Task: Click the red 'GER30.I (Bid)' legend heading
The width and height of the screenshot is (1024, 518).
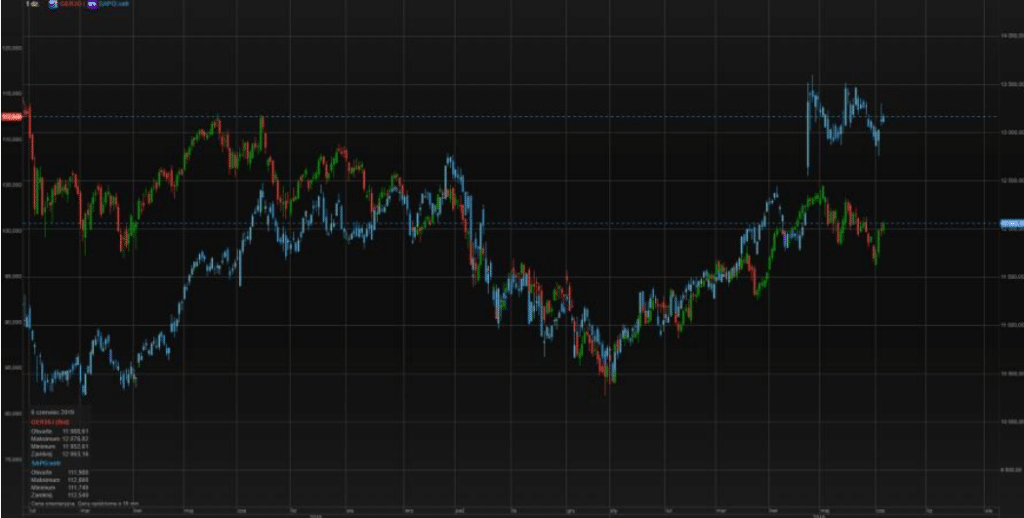Action: point(50,423)
